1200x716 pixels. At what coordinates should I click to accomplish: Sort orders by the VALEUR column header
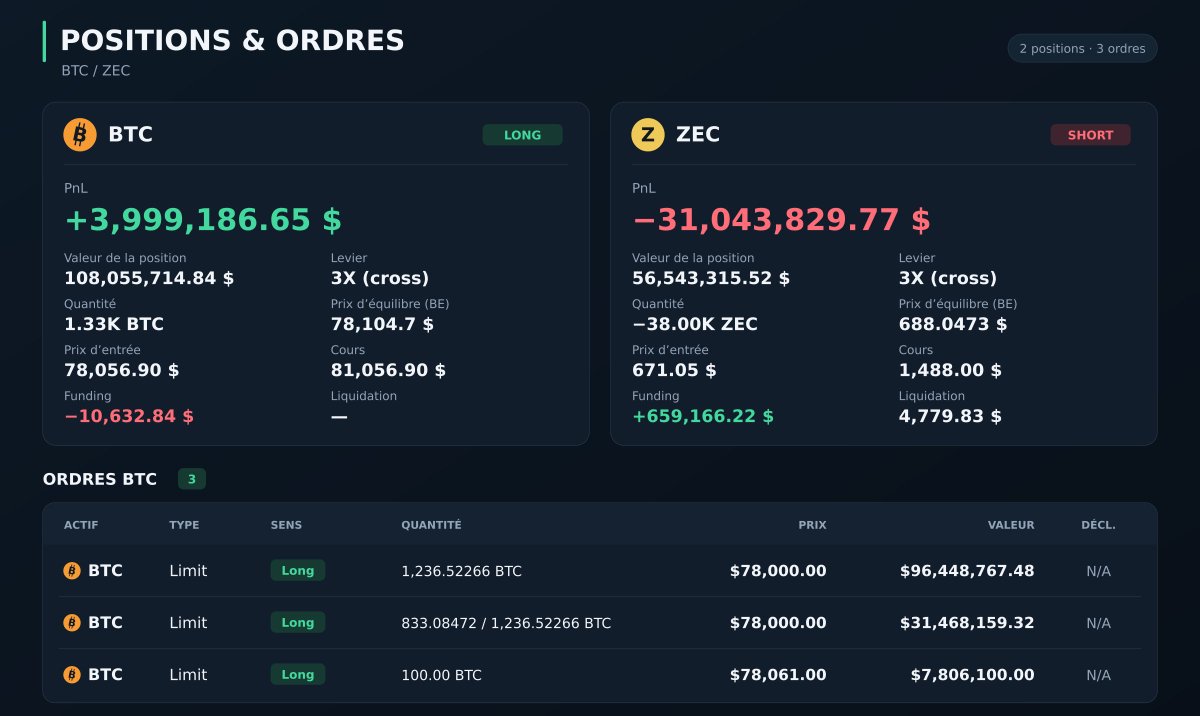pos(1011,525)
